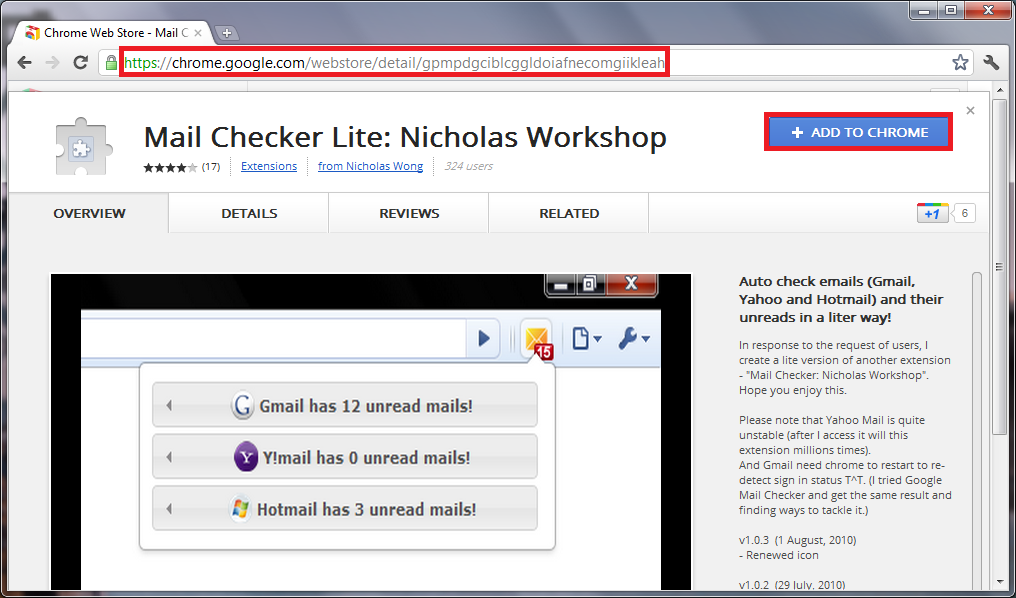Click the browser forward arrow

[52, 63]
